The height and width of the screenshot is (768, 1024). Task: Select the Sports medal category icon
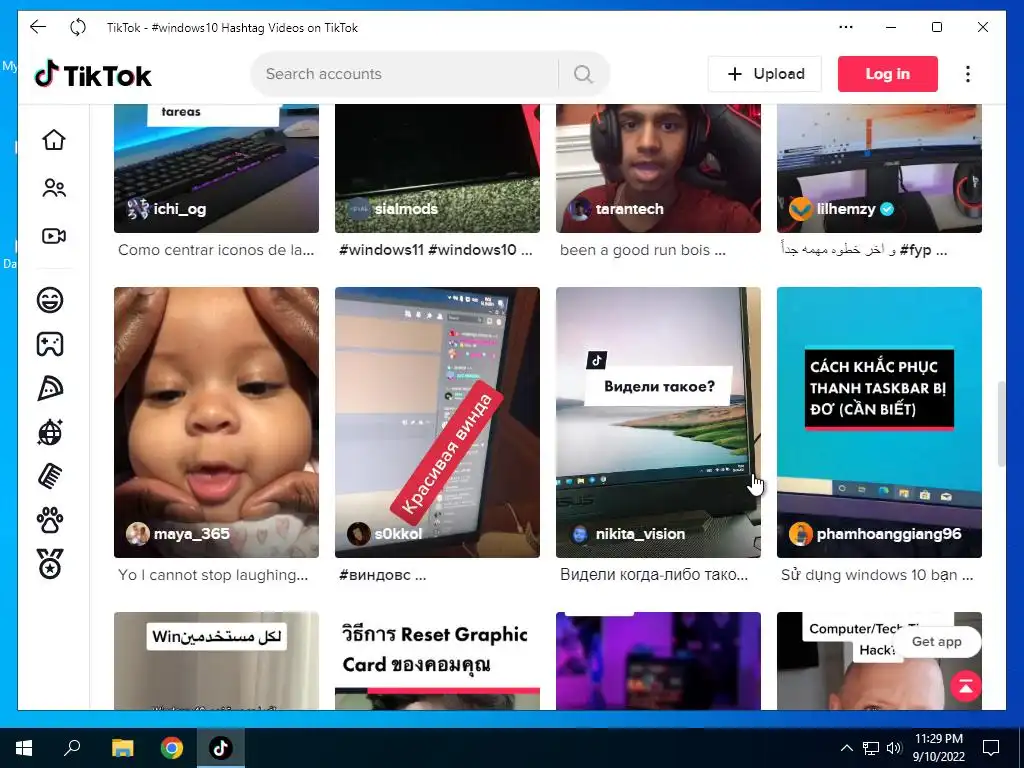point(50,564)
